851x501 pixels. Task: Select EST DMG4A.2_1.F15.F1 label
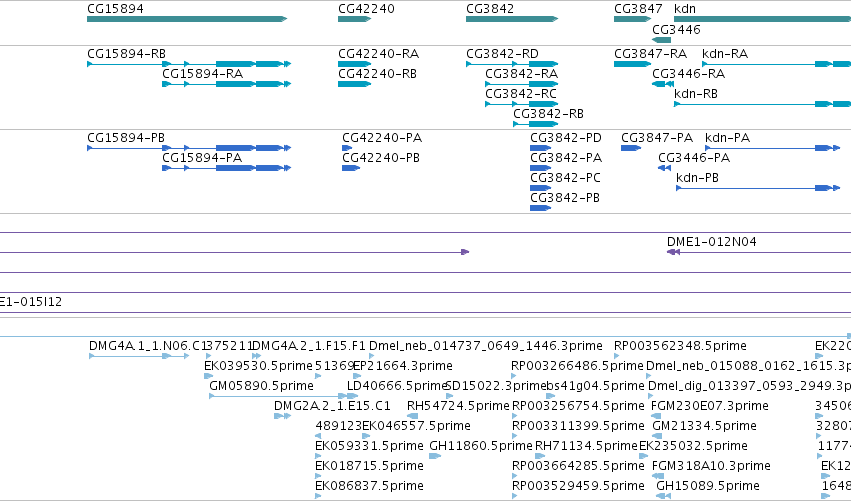[x=309, y=346]
